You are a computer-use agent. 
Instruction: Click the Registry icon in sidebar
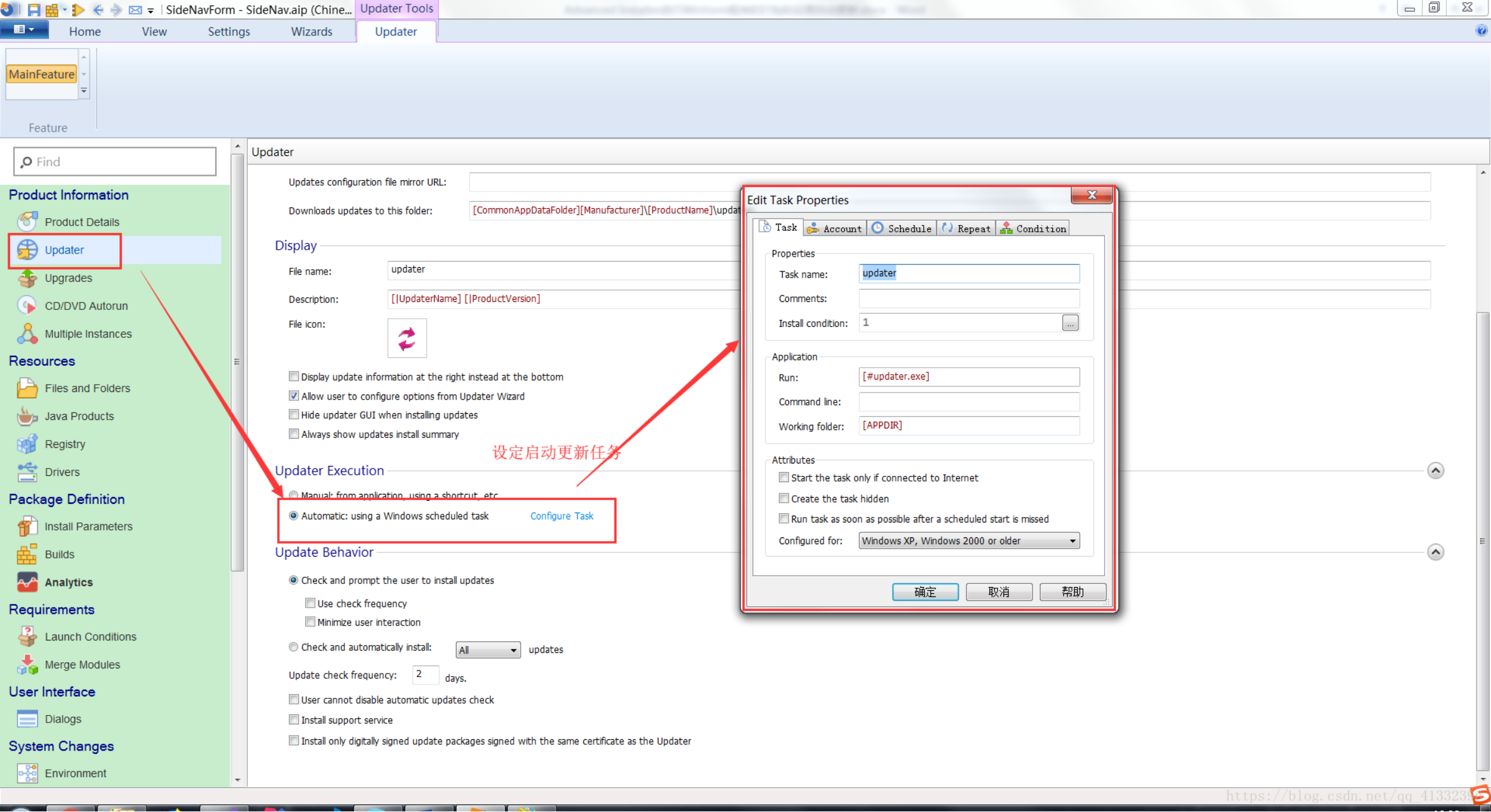pos(27,444)
